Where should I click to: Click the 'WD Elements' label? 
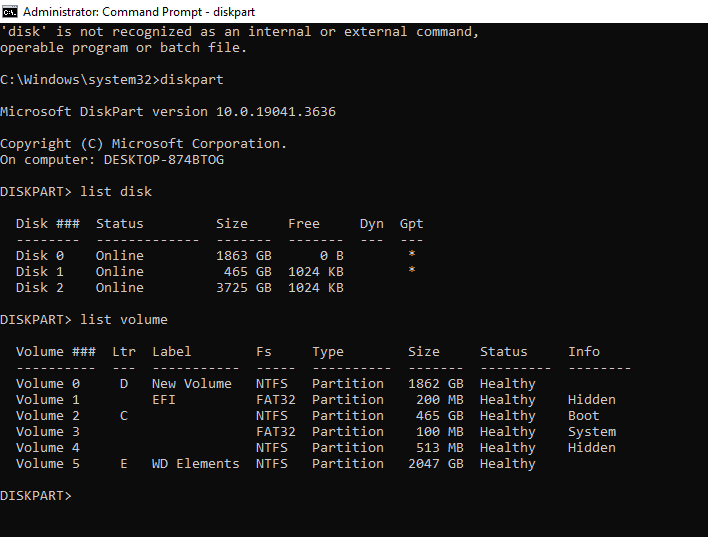(196, 464)
